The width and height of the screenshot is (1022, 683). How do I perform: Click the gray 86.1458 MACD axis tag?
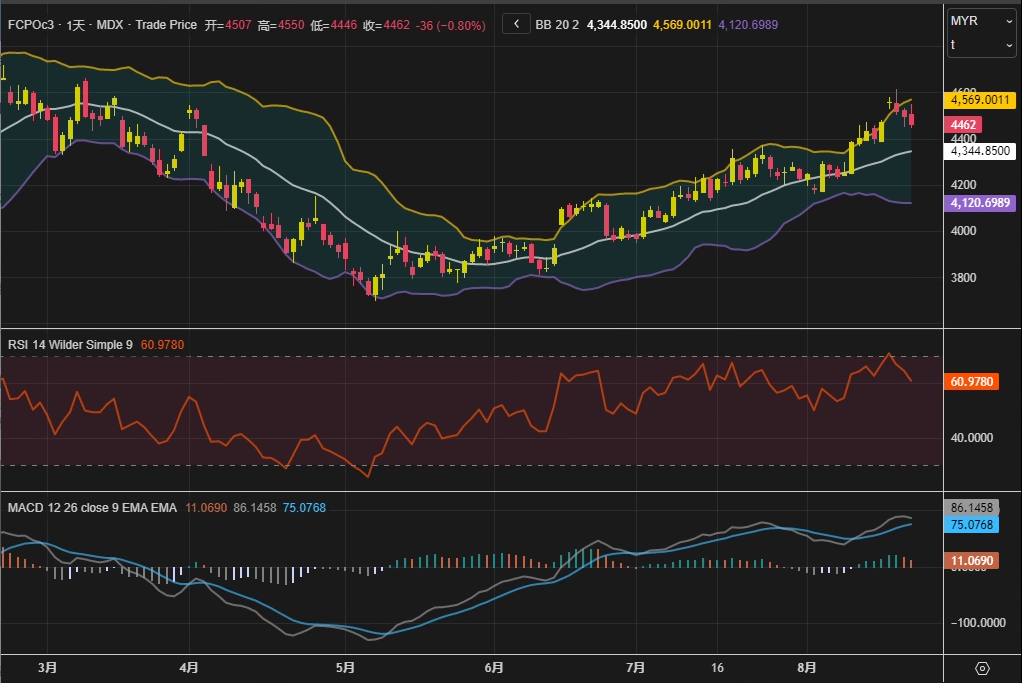(971, 508)
